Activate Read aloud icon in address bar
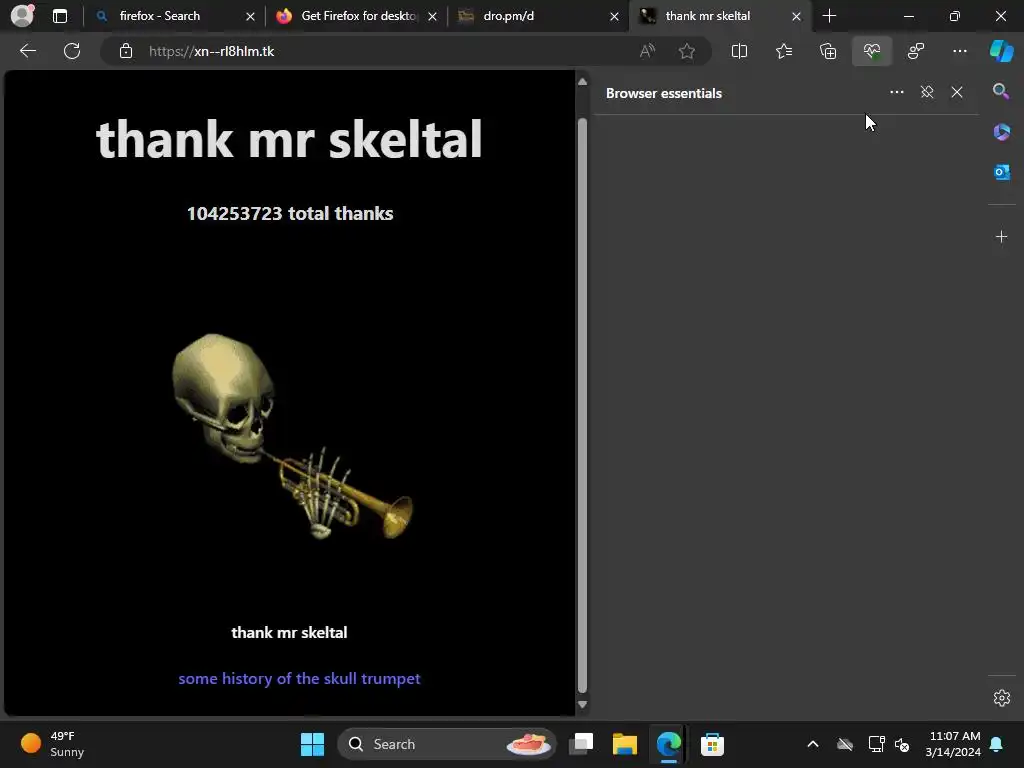Screen dimensions: 1024x768 (x=647, y=51)
